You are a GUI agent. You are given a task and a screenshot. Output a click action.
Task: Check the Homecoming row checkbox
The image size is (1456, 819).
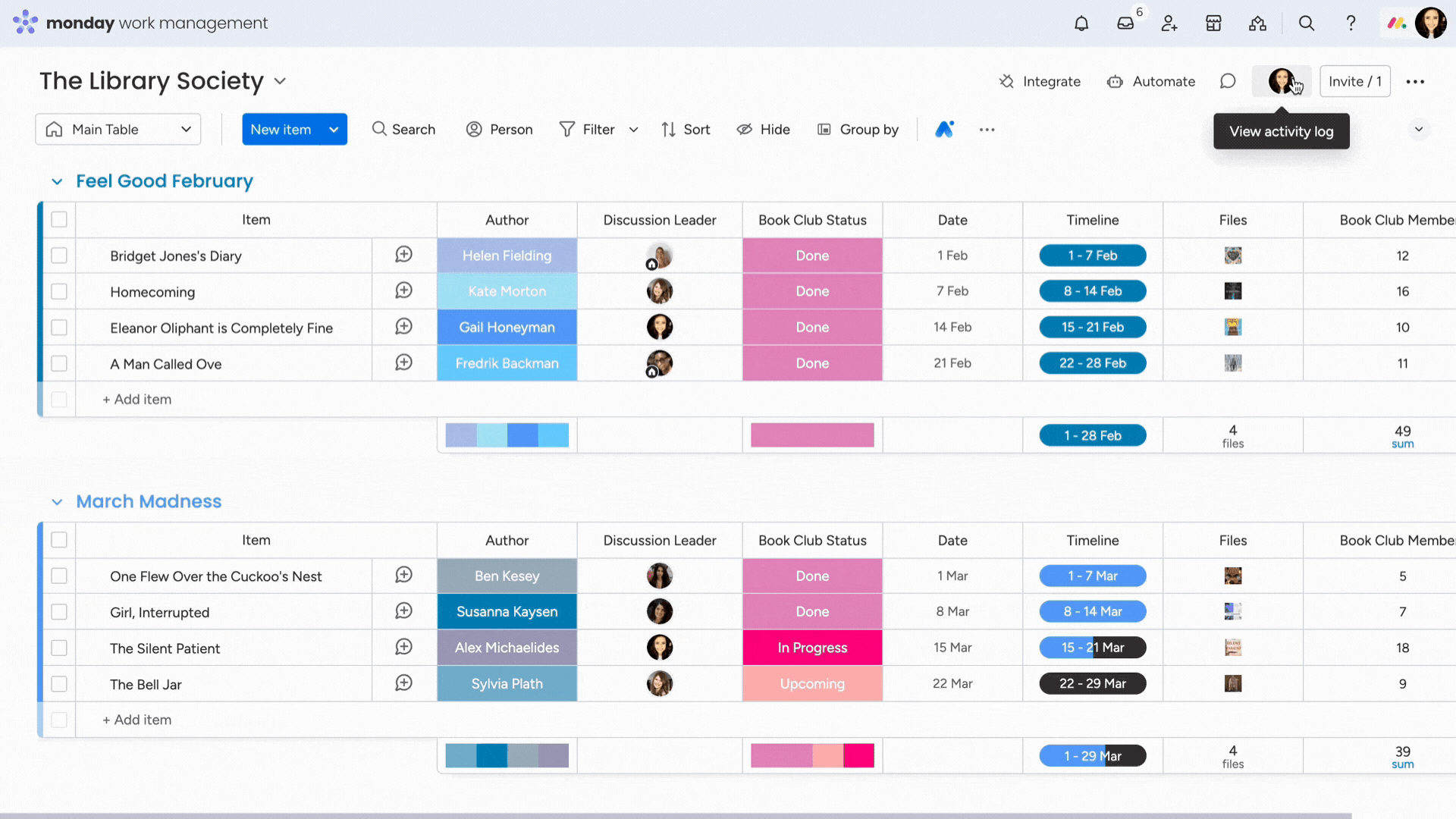pos(59,291)
